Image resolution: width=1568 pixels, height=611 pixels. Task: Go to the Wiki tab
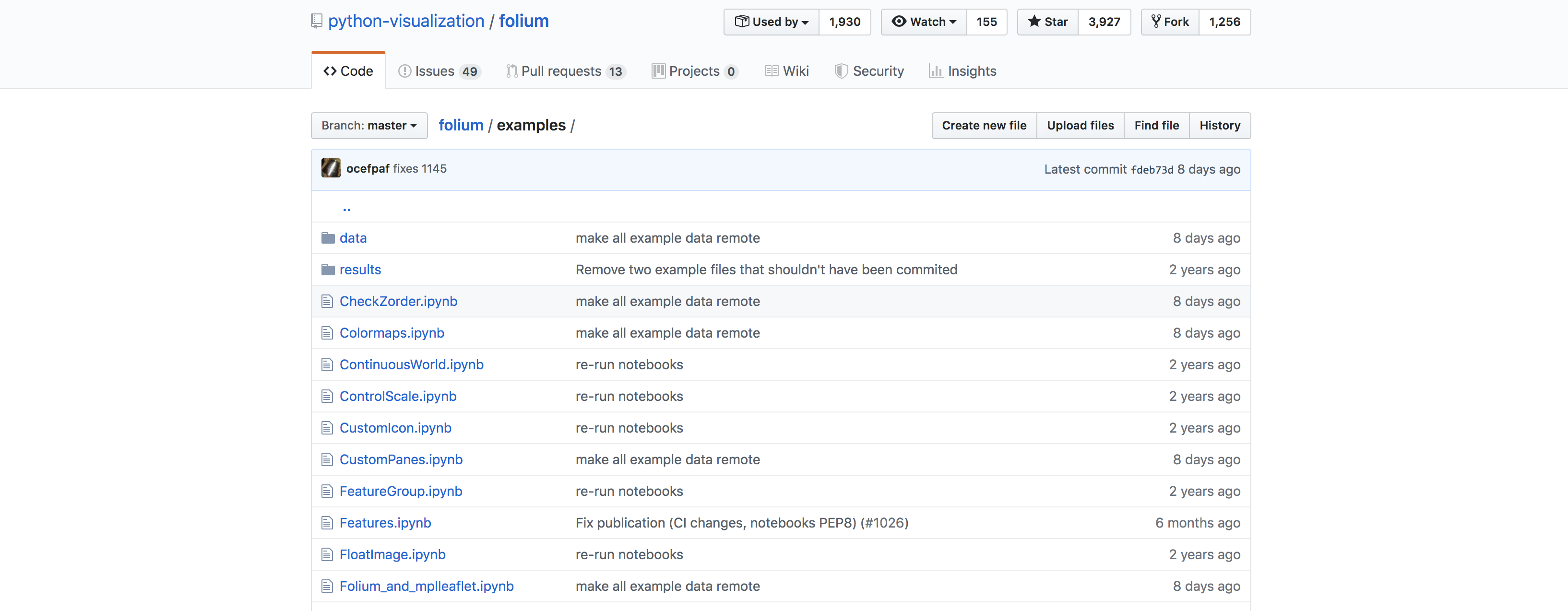[787, 71]
